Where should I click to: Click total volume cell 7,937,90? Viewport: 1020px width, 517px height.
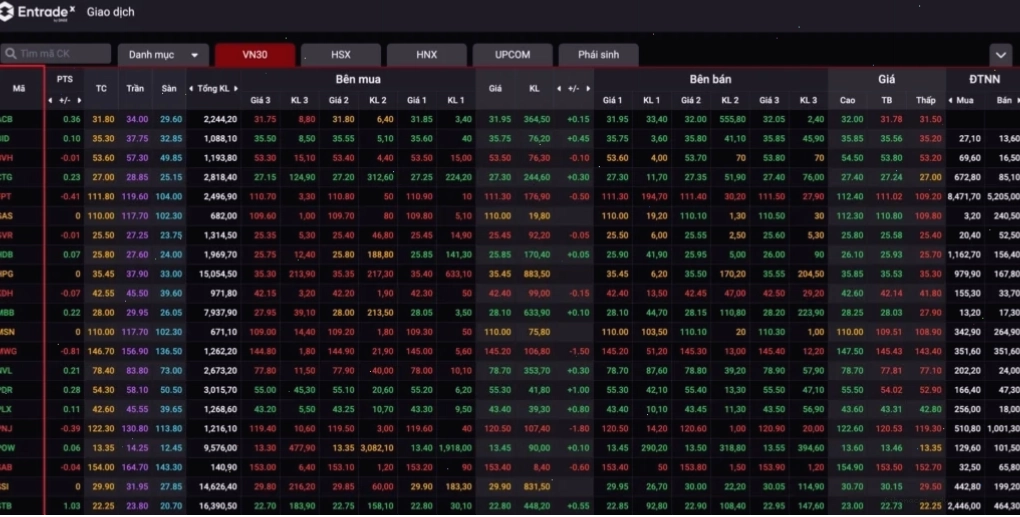pyautogui.click(x=220, y=313)
